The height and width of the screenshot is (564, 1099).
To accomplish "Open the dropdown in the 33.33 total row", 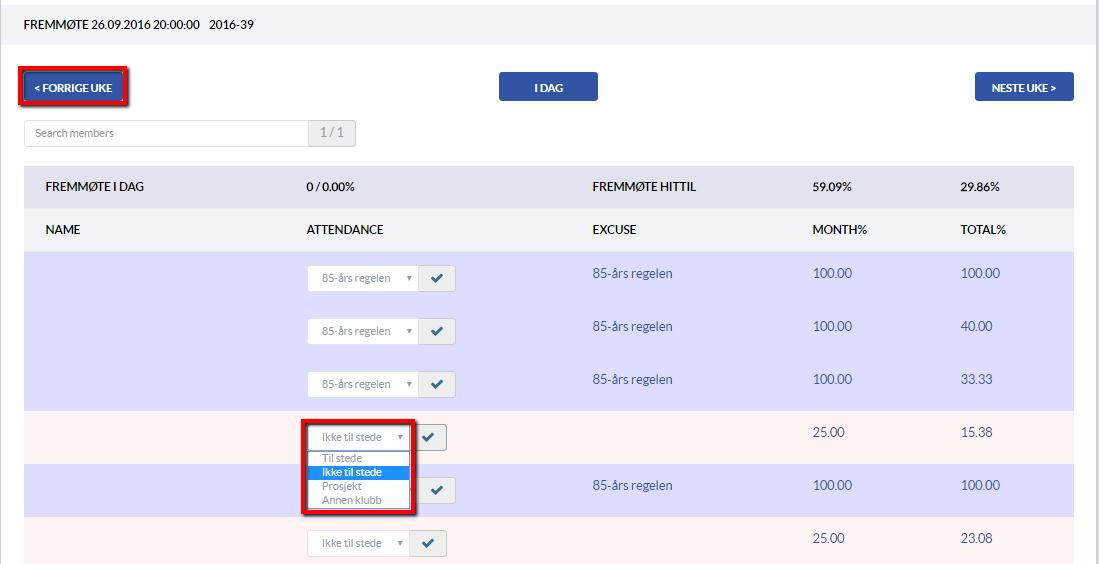I will (363, 385).
